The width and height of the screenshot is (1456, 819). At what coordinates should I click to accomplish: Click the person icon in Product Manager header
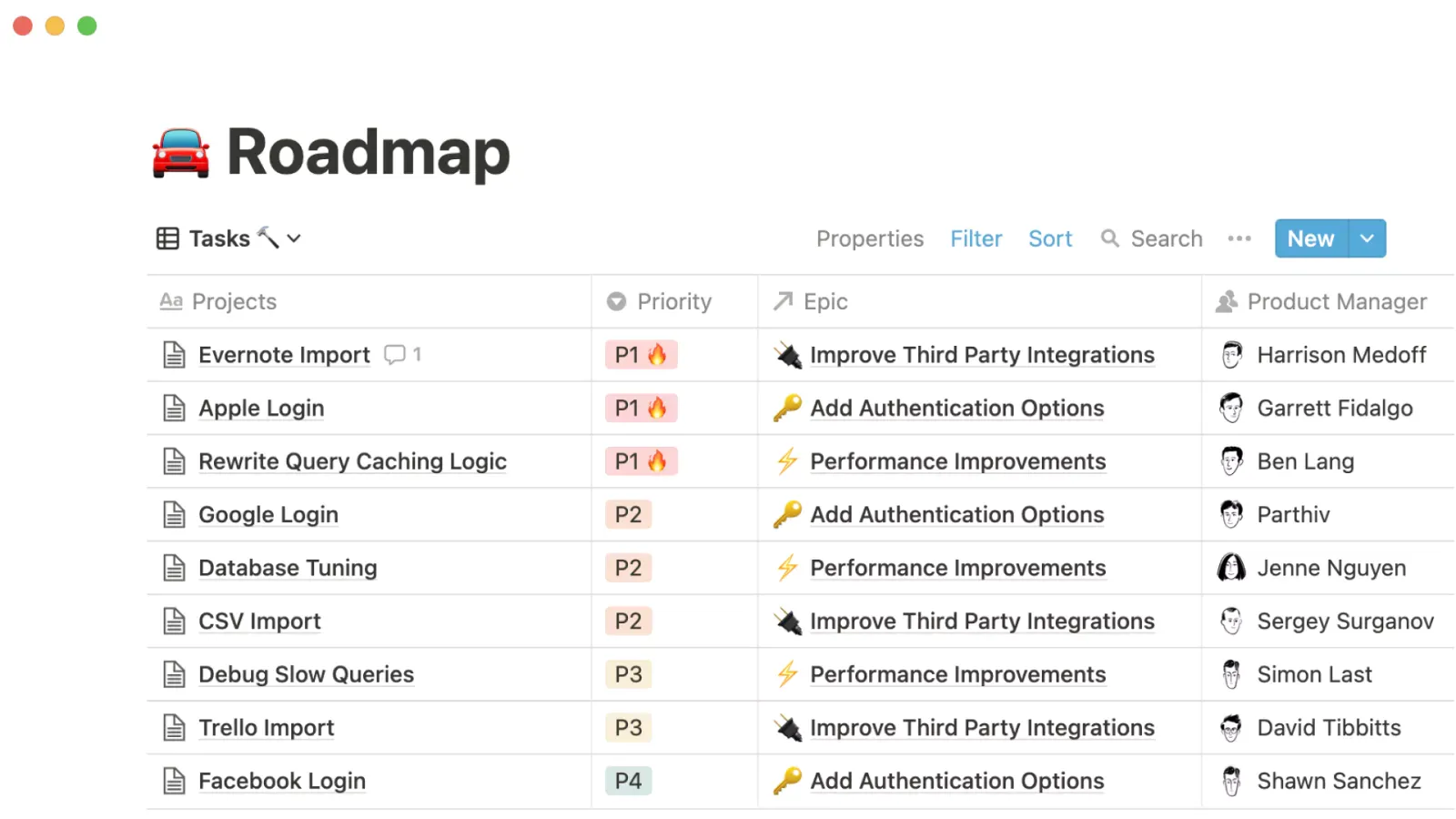click(x=1228, y=301)
